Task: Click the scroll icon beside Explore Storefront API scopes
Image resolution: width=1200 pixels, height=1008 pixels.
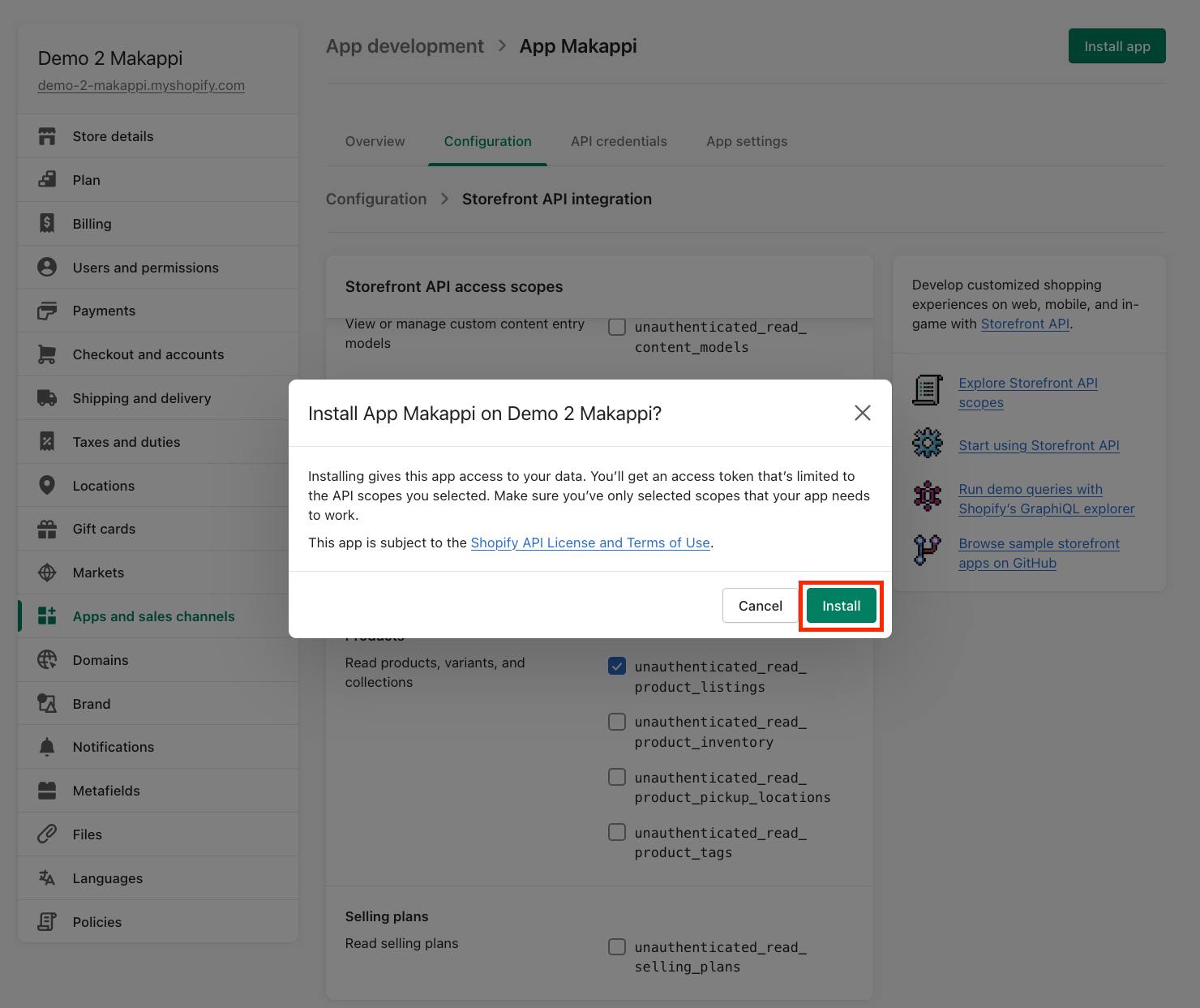Action: [928, 390]
